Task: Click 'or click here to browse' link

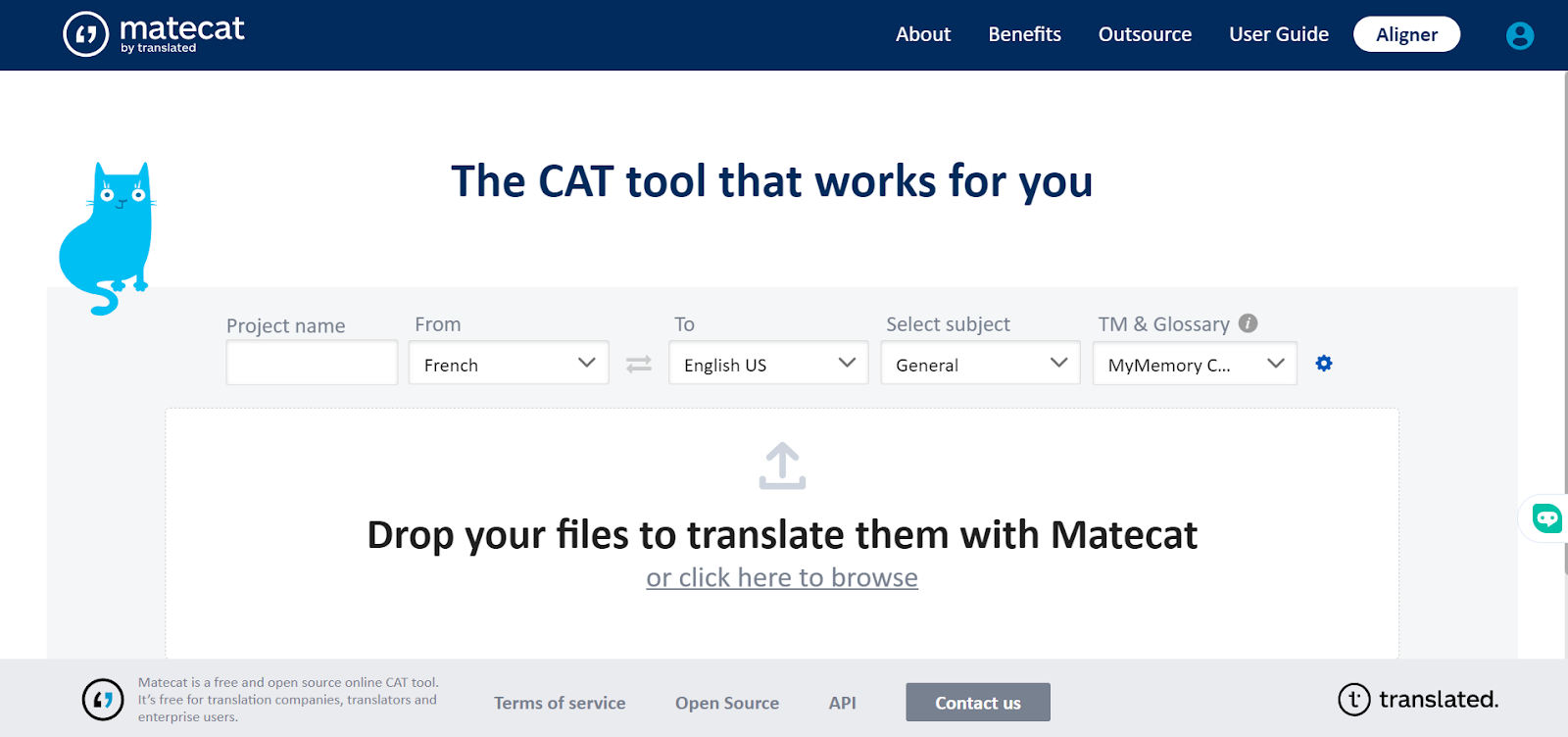Action: [x=782, y=578]
